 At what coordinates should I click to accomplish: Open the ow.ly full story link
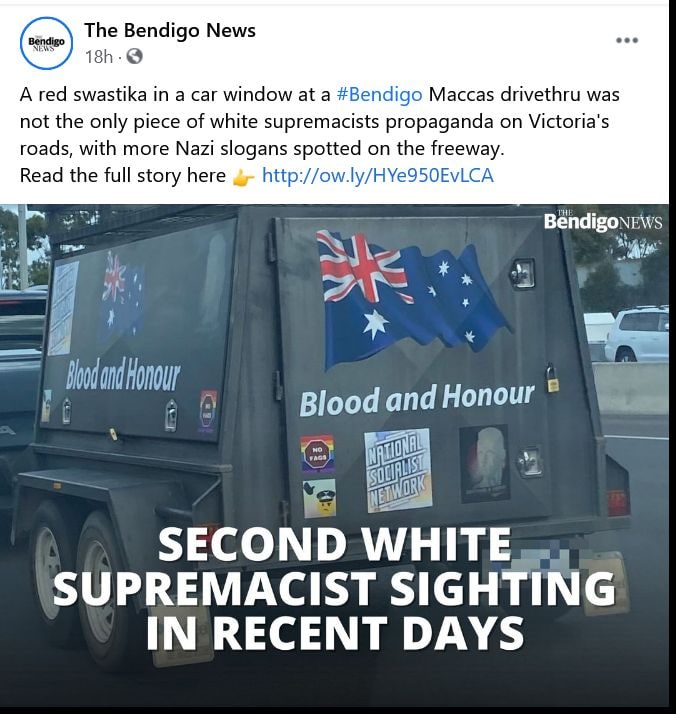[x=377, y=175]
